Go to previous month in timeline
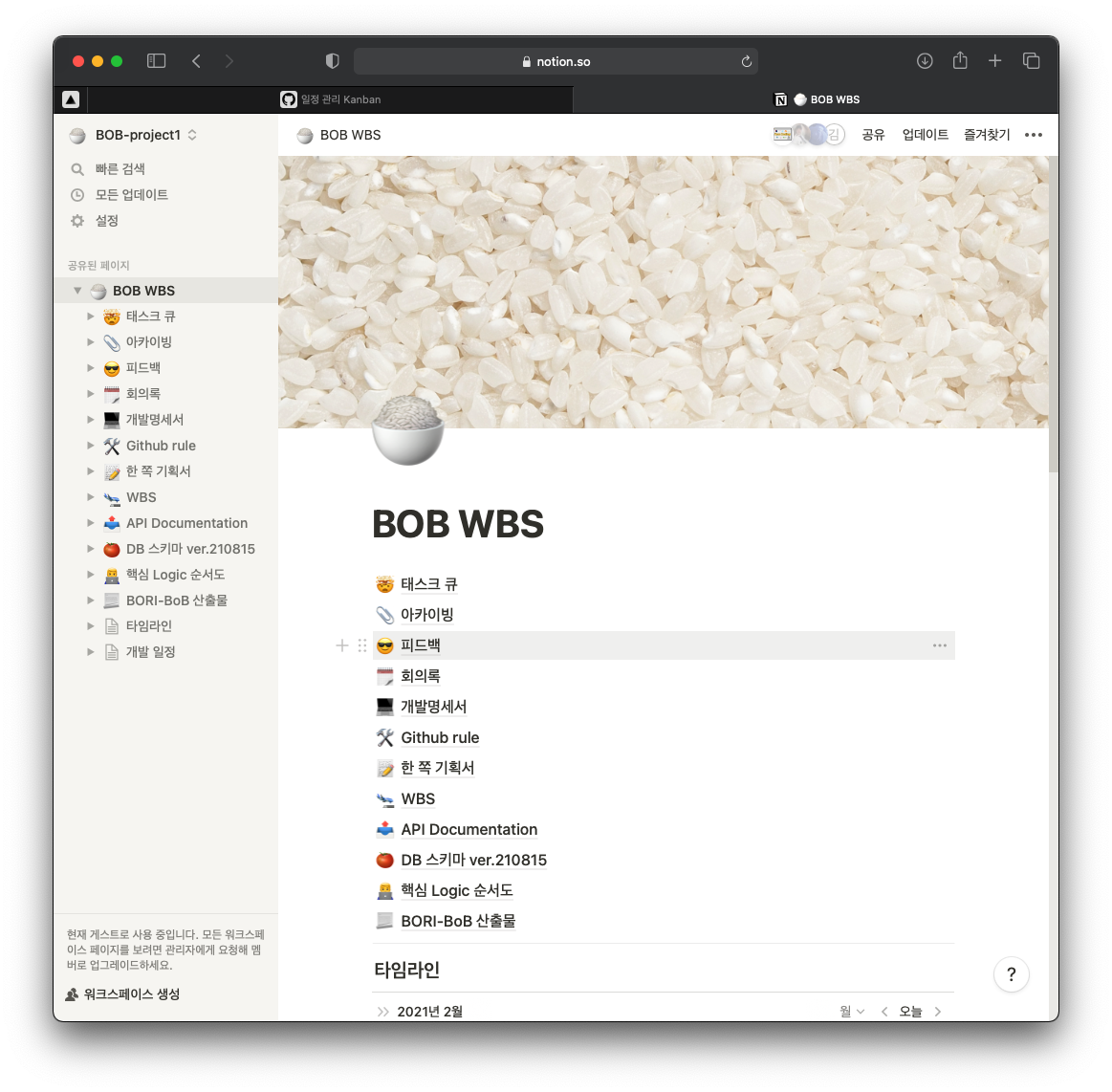This screenshot has width=1112, height=1092. tap(884, 1011)
